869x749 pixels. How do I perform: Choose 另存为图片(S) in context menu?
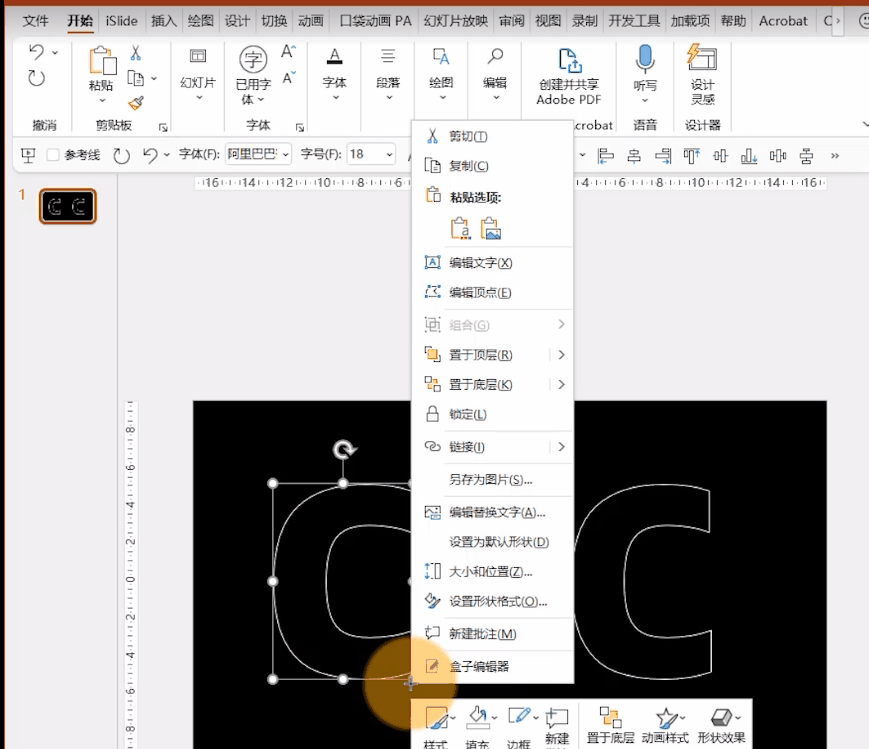[x=492, y=480]
